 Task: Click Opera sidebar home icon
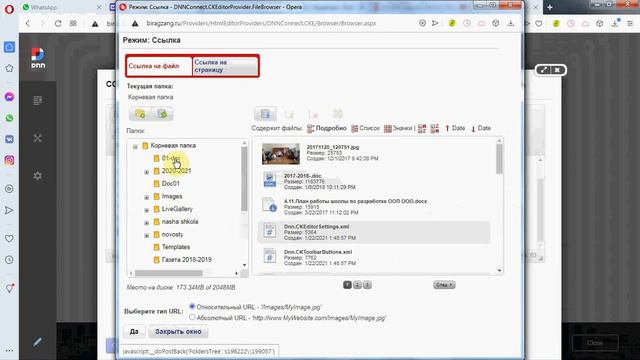9,47
